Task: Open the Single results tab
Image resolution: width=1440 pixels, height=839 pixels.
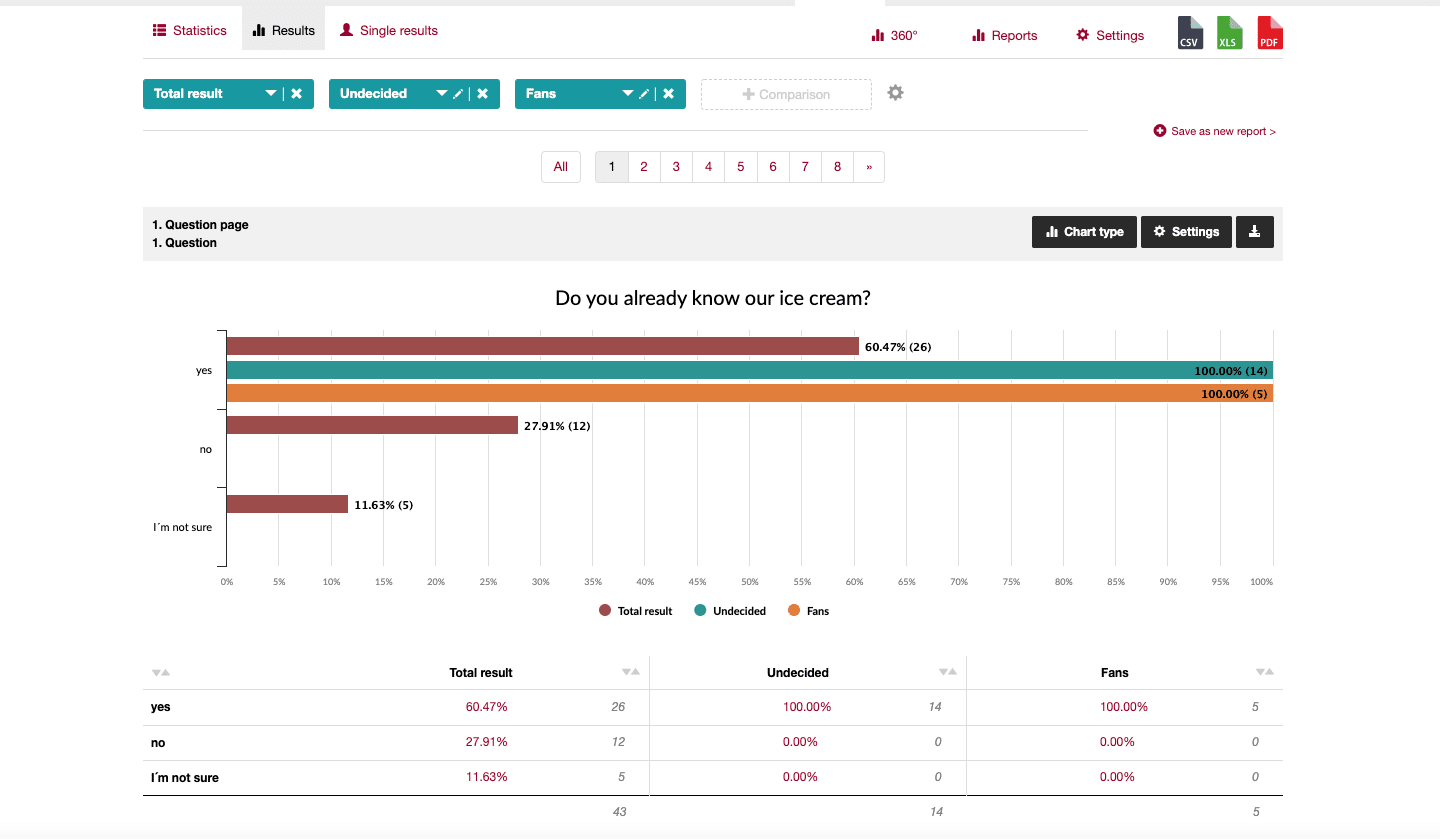Action: (x=388, y=30)
